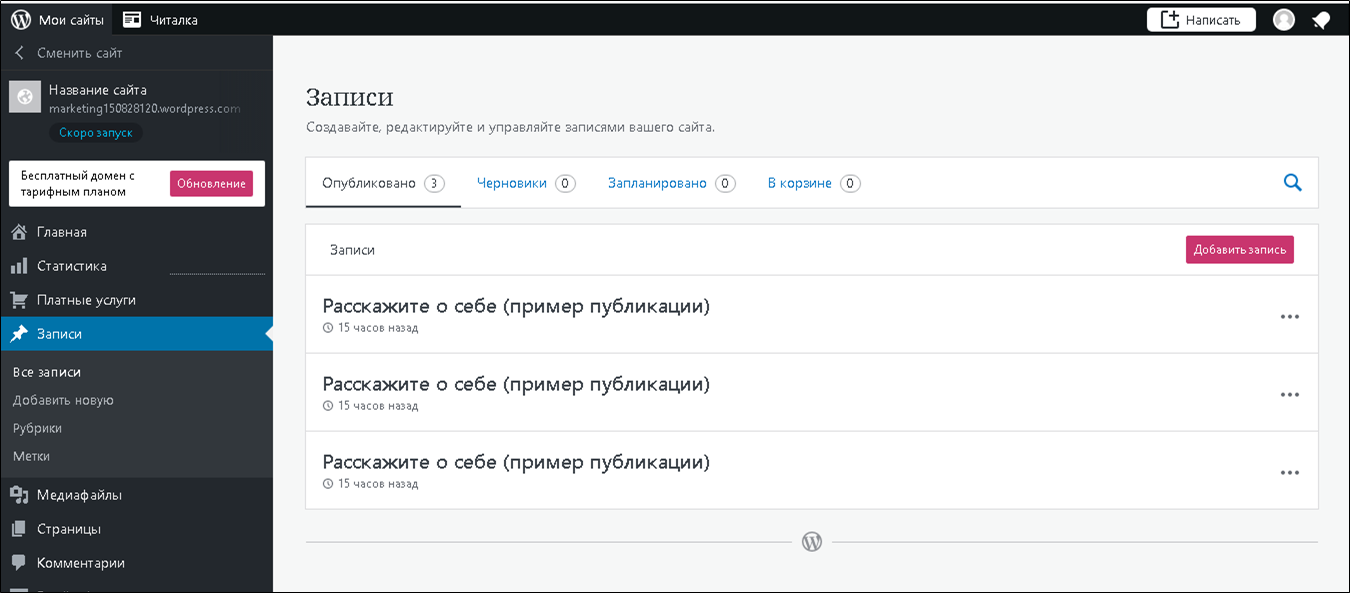Open the post search
The height and width of the screenshot is (593, 1350).
[1292, 183]
